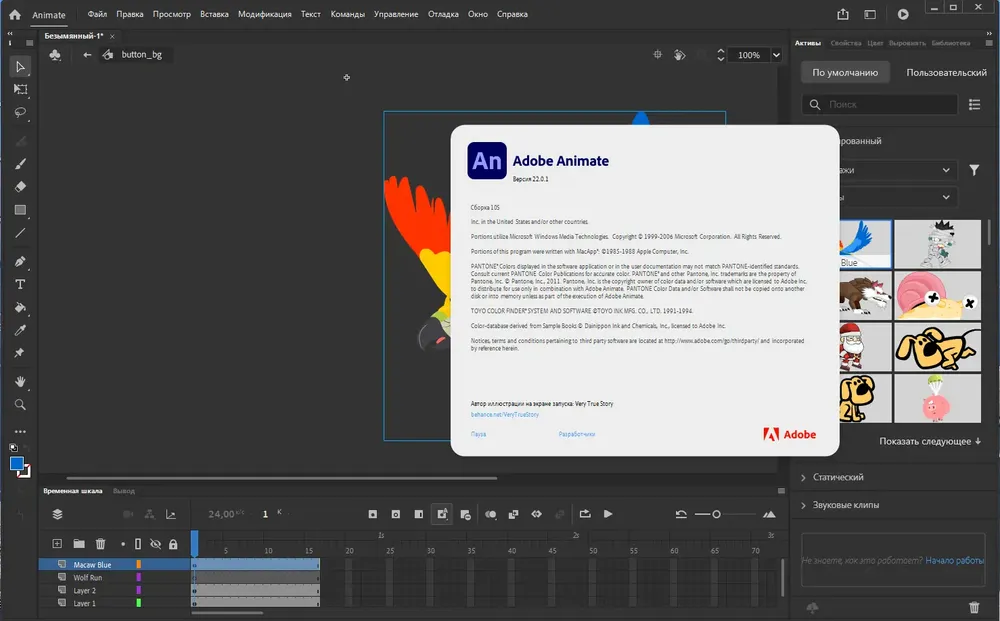Screen dimensions: 1000x621
Task: Select the Text tool
Action: (20, 284)
